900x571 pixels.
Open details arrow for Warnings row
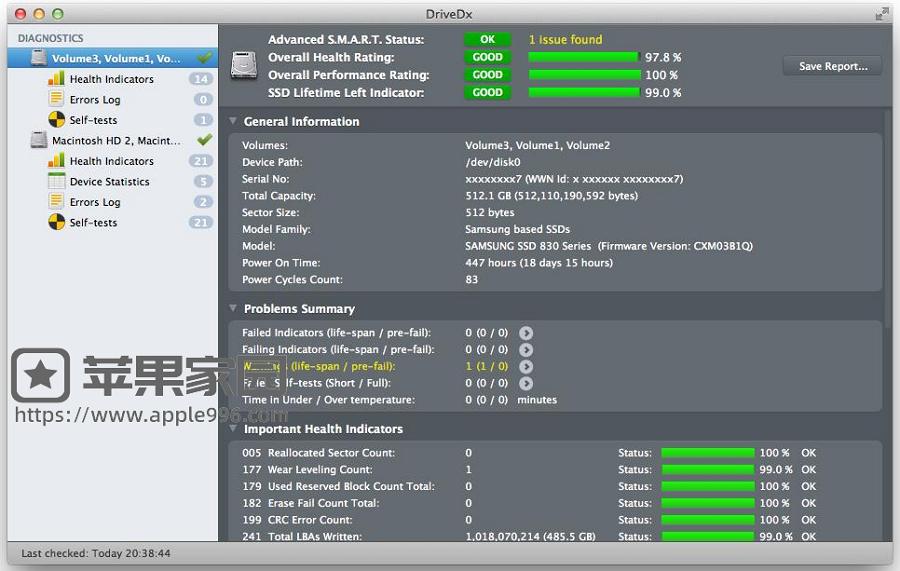tap(526, 366)
